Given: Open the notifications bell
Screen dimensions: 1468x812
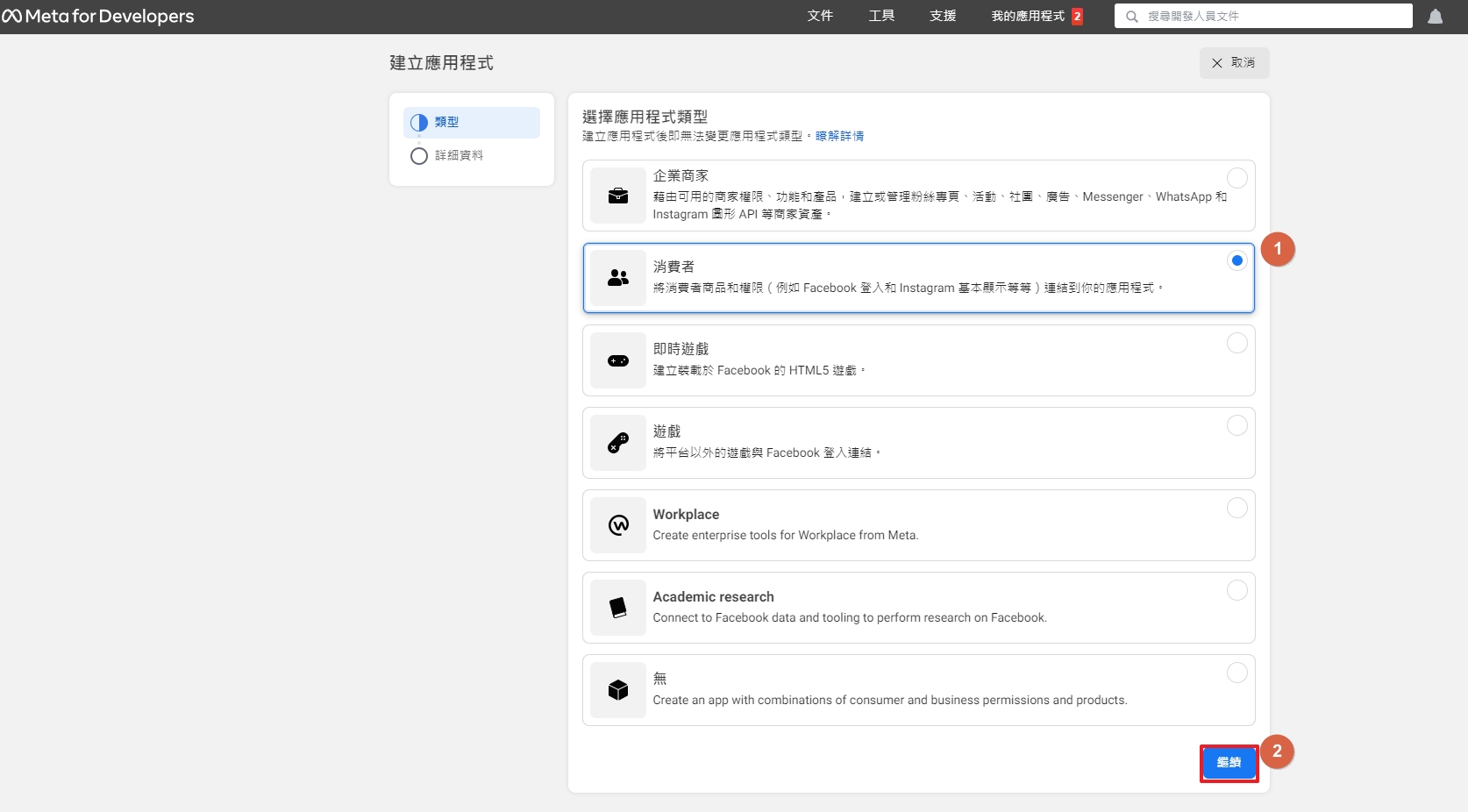Looking at the screenshot, I should click(x=1435, y=17).
